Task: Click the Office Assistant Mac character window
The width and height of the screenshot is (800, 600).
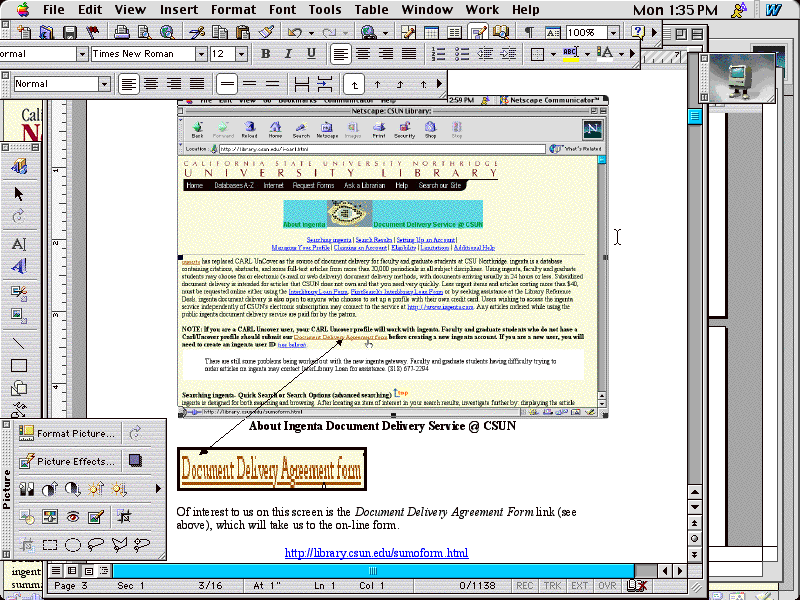Action: point(737,78)
